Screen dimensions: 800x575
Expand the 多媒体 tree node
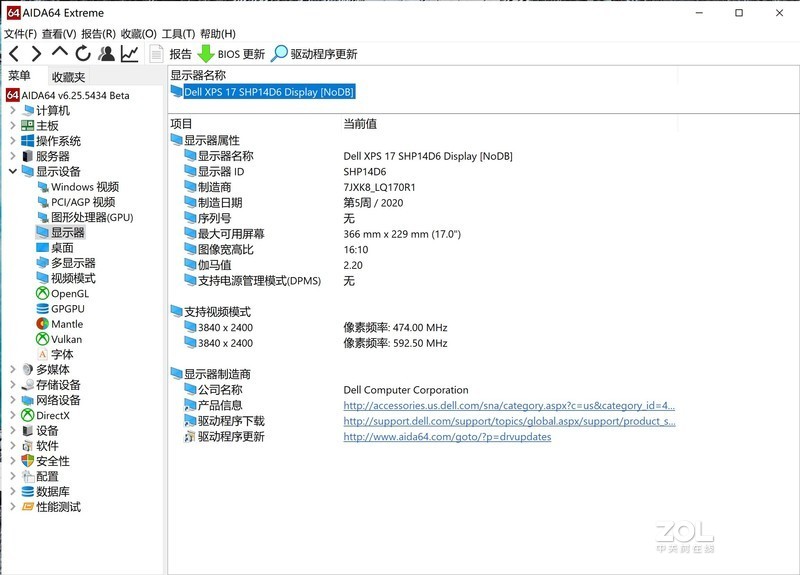[x=13, y=369]
